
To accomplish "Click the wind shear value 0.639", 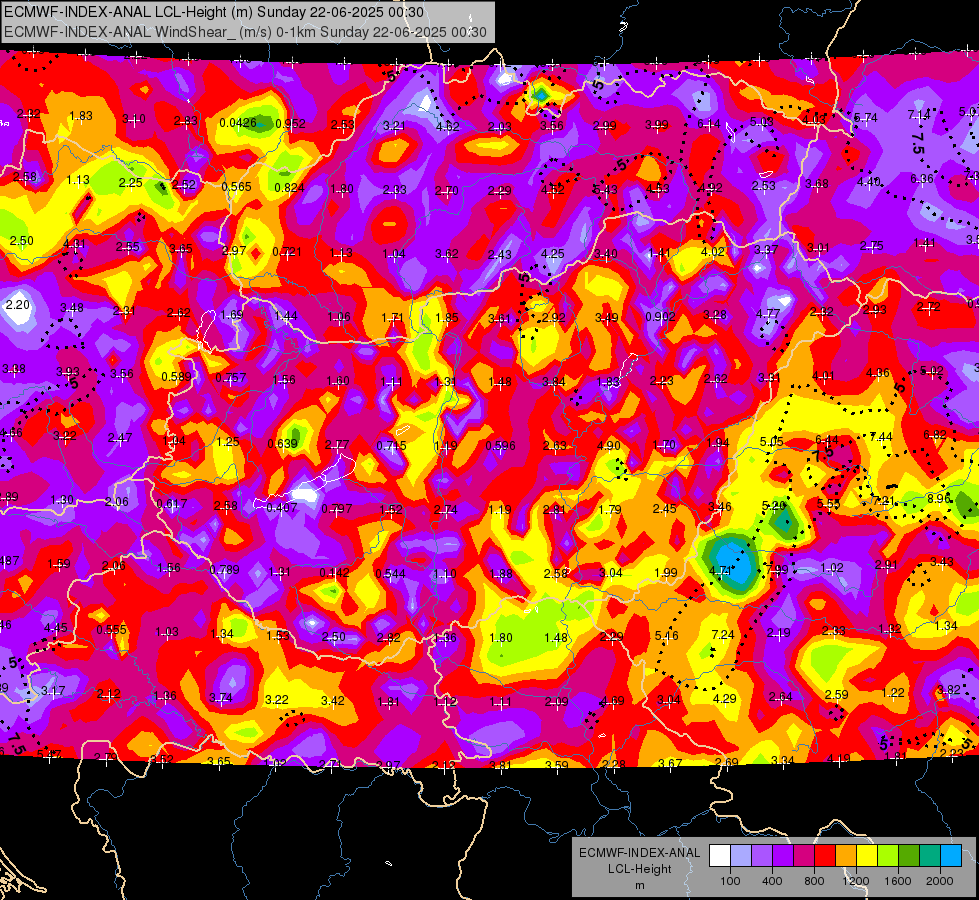I will click(x=283, y=443).
